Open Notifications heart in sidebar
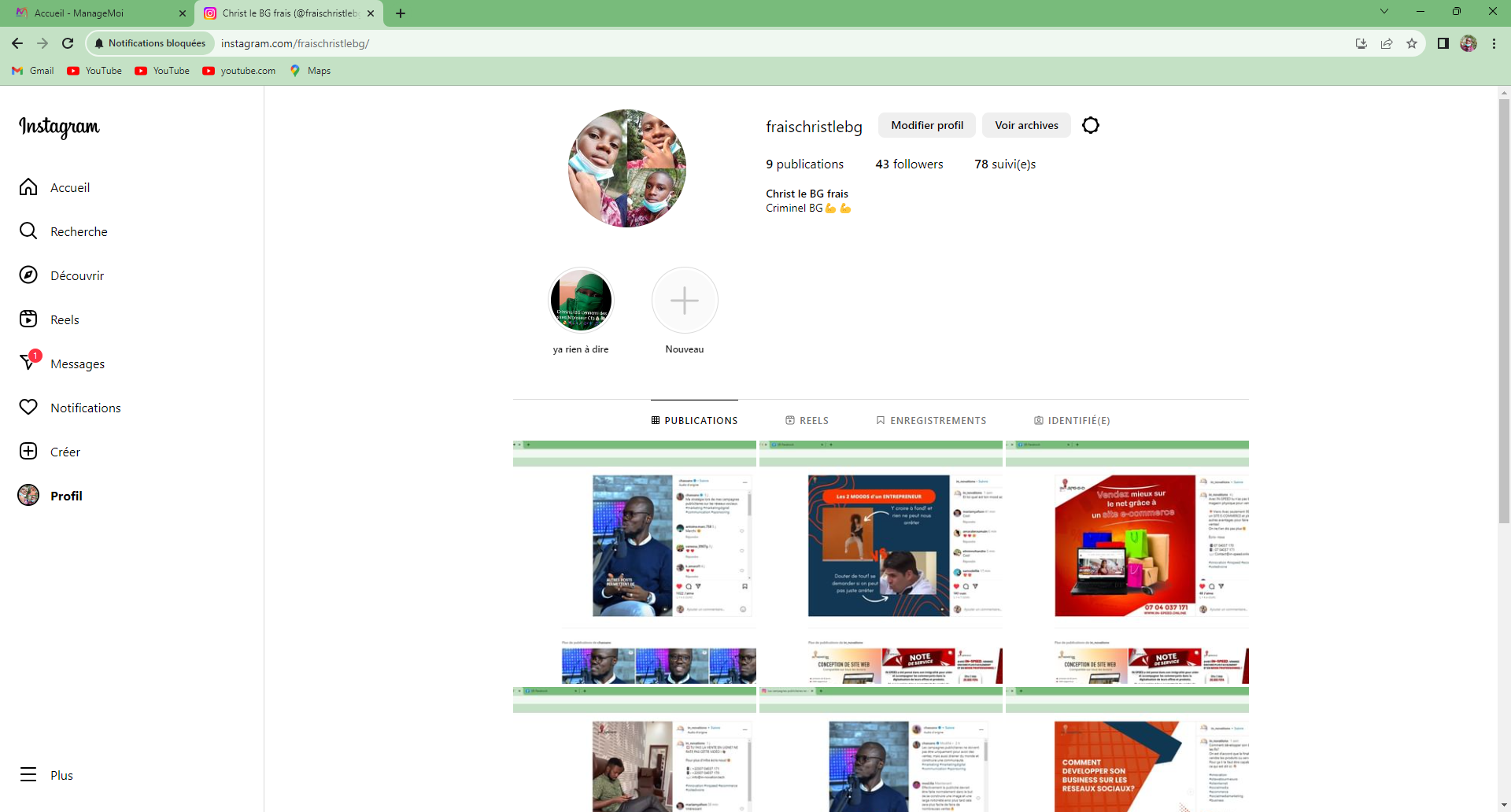This screenshot has height=812, width=1511. tap(28, 408)
